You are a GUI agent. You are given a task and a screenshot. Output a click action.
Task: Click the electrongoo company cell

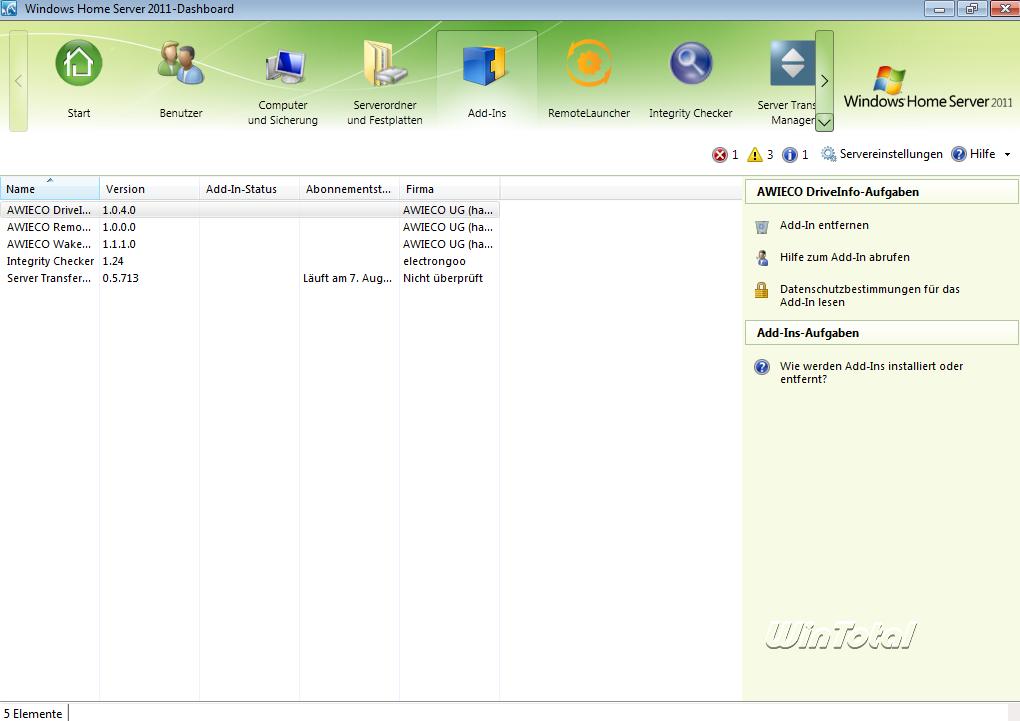pos(434,261)
